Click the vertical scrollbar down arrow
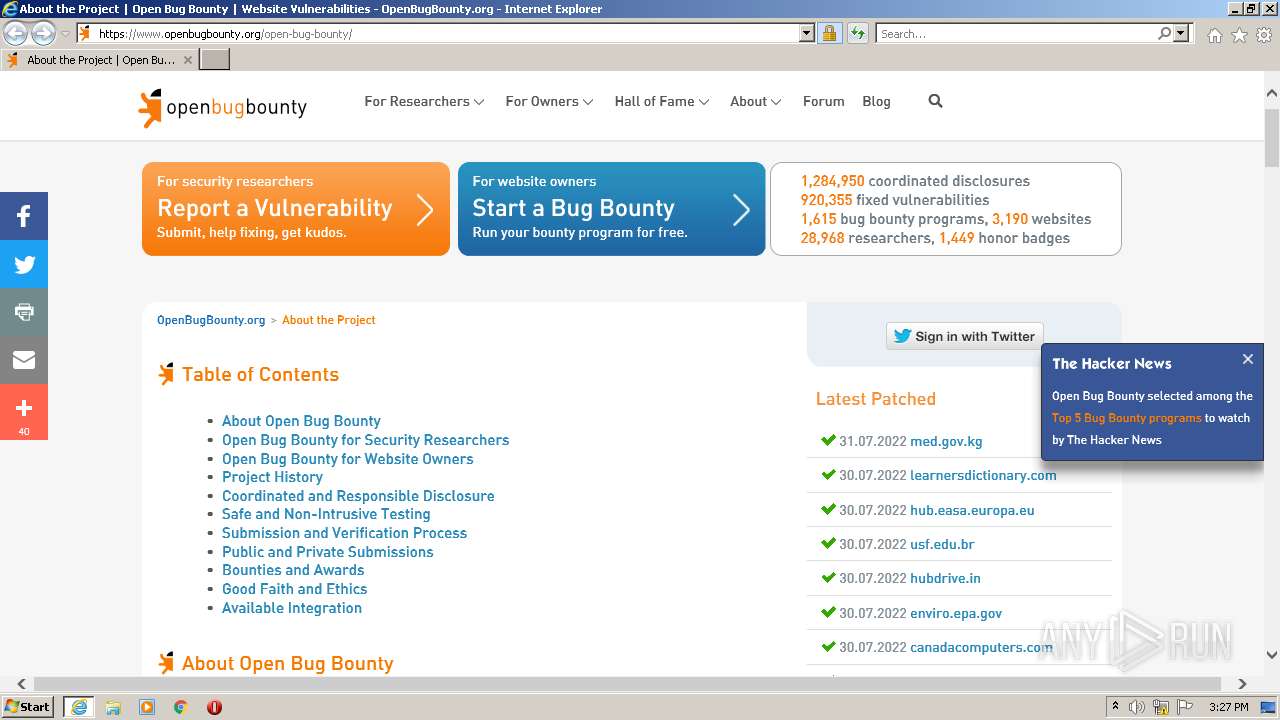Screen dimensions: 1280x720 [1272, 655]
